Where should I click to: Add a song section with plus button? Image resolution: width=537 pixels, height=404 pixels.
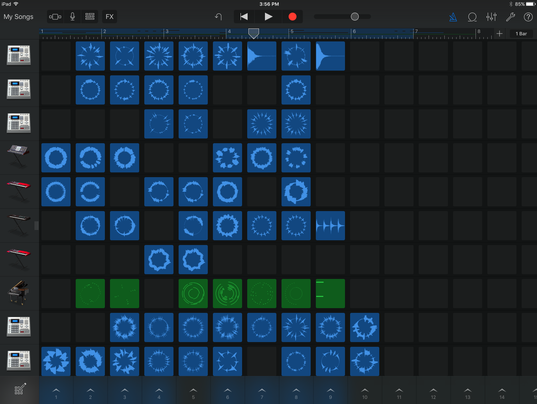coord(499,34)
